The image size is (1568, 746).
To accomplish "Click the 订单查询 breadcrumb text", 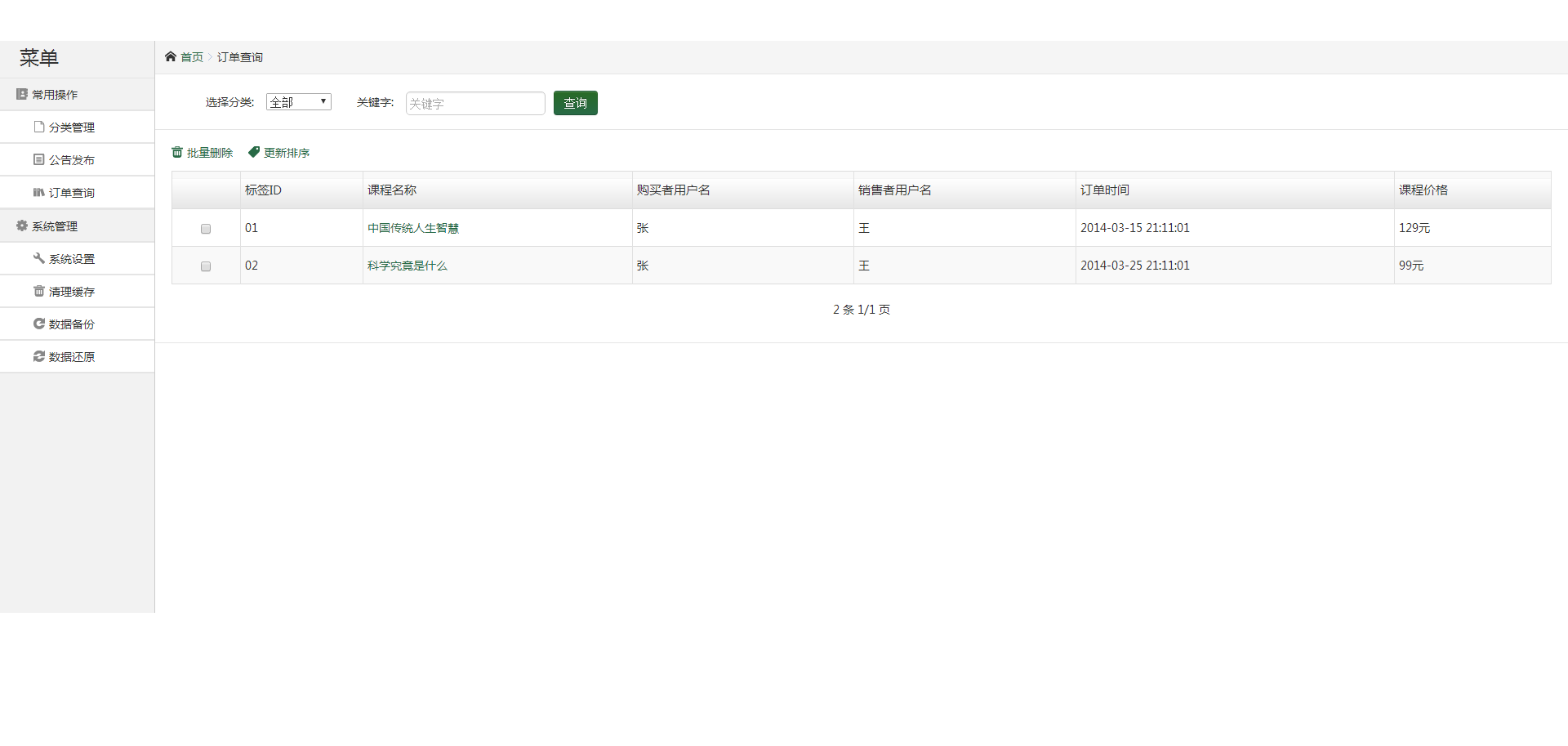I will pyautogui.click(x=240, y=57).
